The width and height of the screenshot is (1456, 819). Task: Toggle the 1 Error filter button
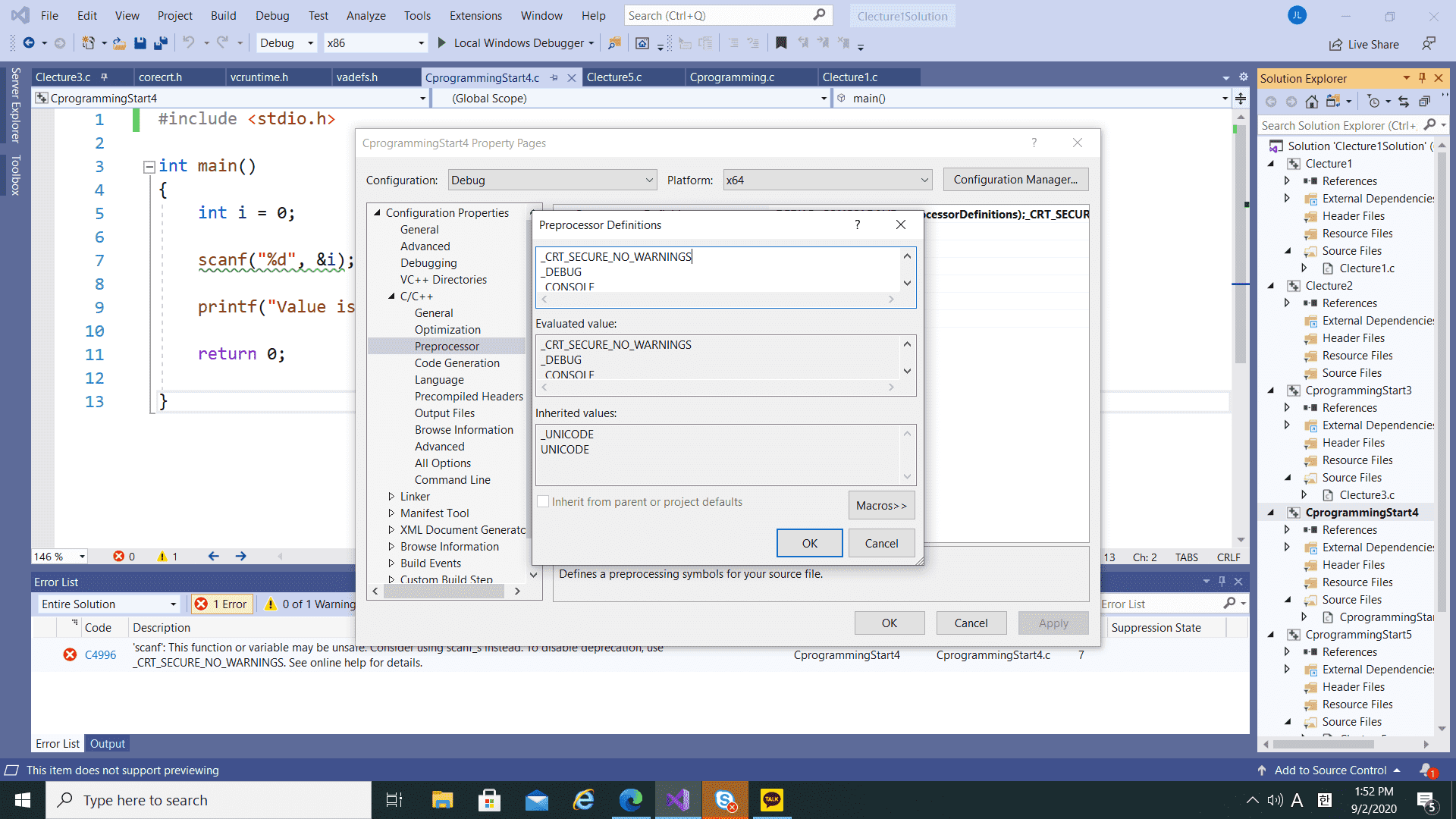pos(221,604)
